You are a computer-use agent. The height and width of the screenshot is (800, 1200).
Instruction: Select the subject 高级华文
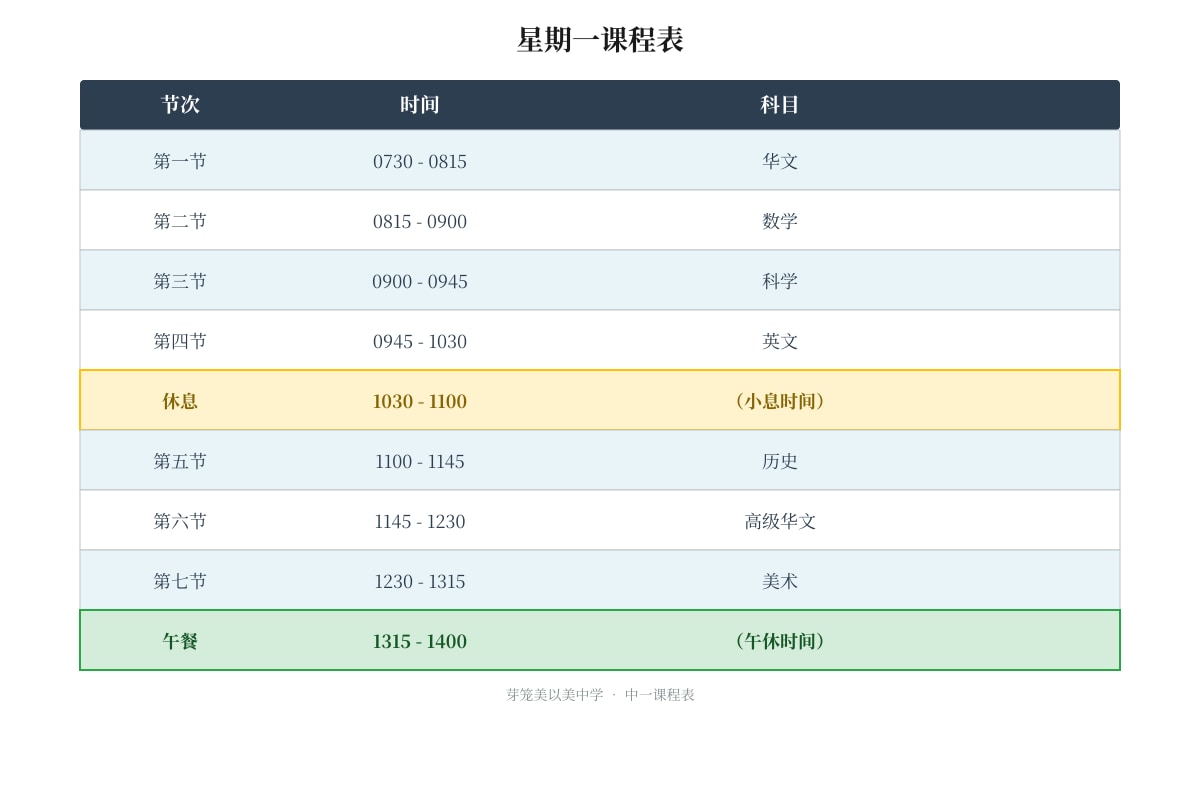pos(780,521)
